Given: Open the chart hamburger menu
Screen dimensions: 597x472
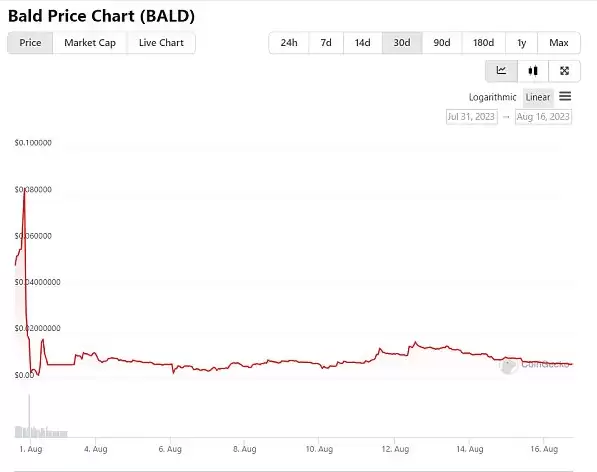Looking at the screenshot, I should pyautogui.click(x=565, y=97).
